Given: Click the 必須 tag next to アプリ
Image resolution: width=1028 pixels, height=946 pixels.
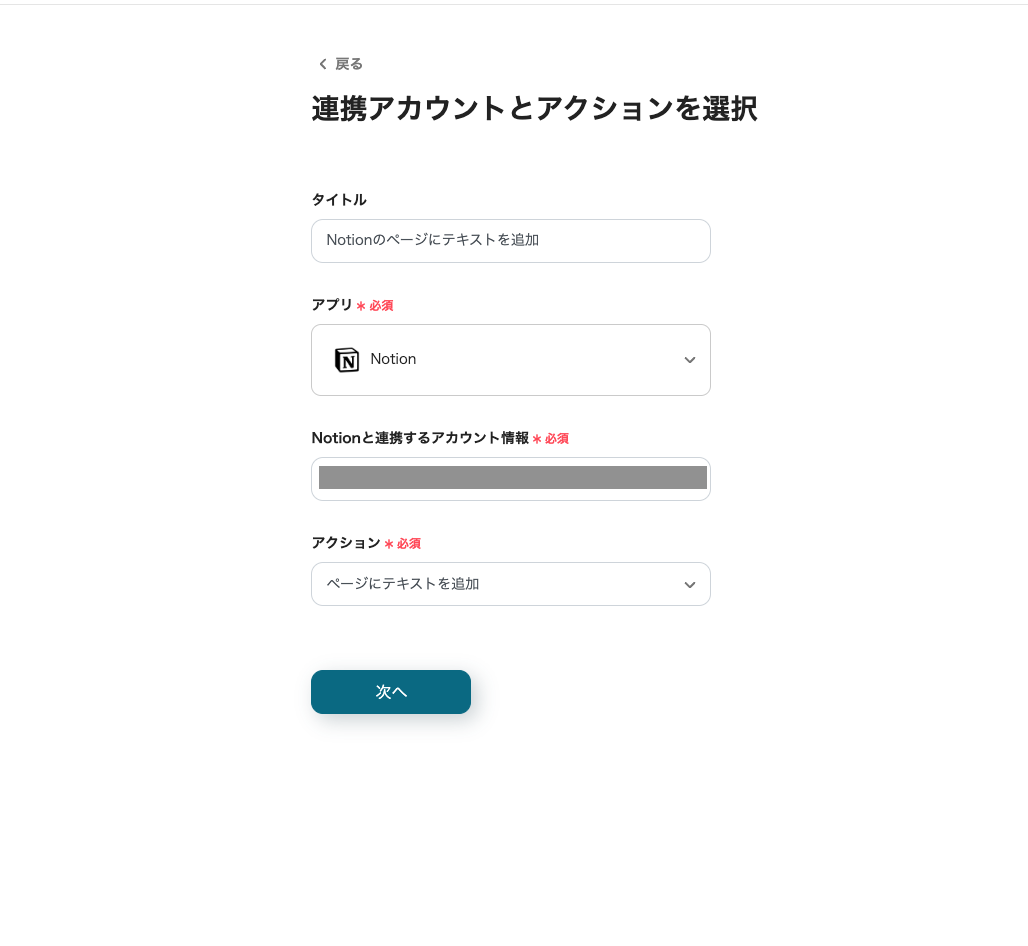Looking at the screenshot, I should (381, 306).
